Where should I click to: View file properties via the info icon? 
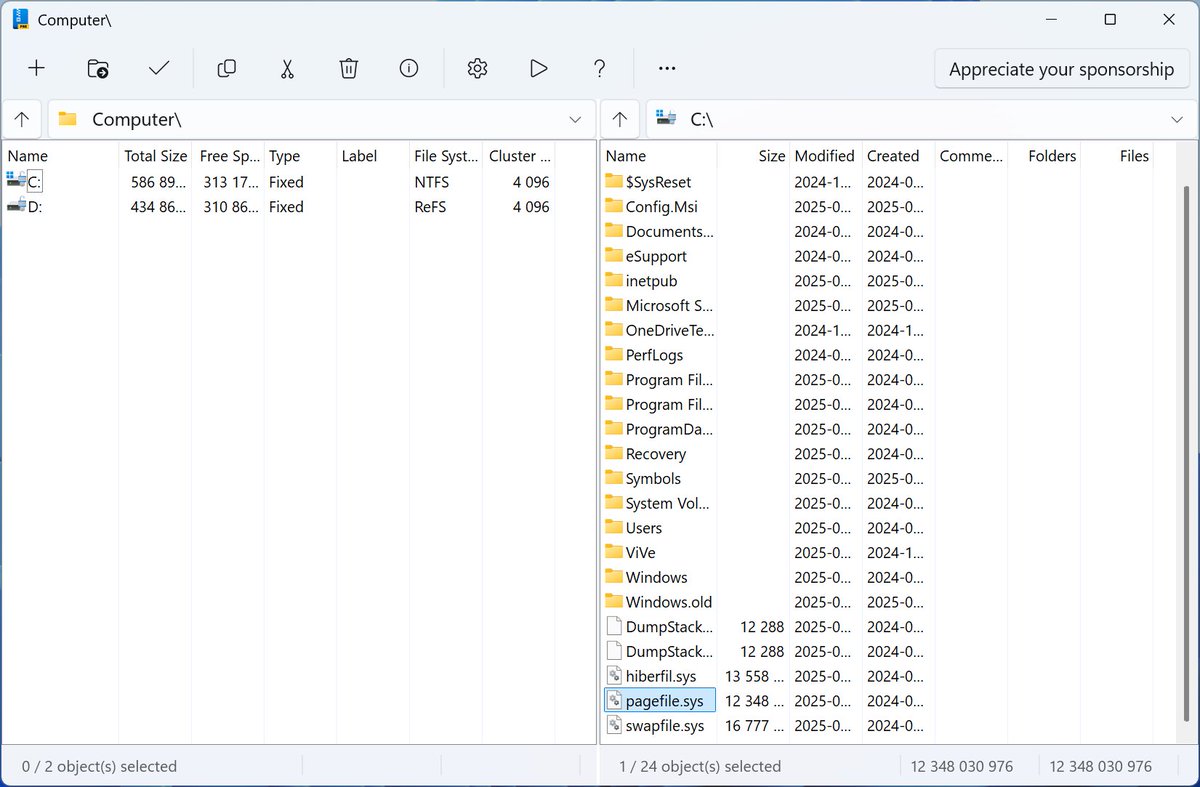point(408,68)
